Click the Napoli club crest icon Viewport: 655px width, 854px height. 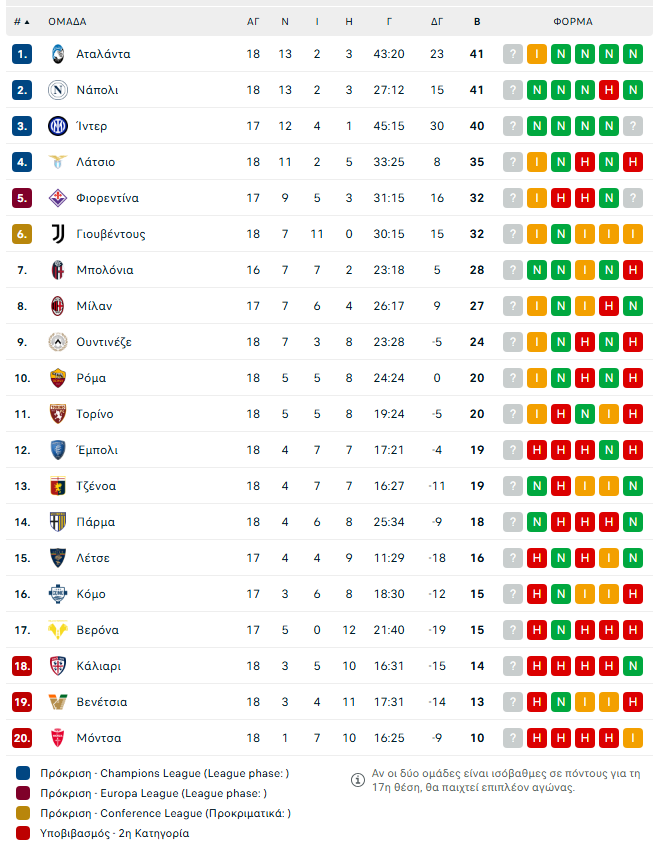57,90
